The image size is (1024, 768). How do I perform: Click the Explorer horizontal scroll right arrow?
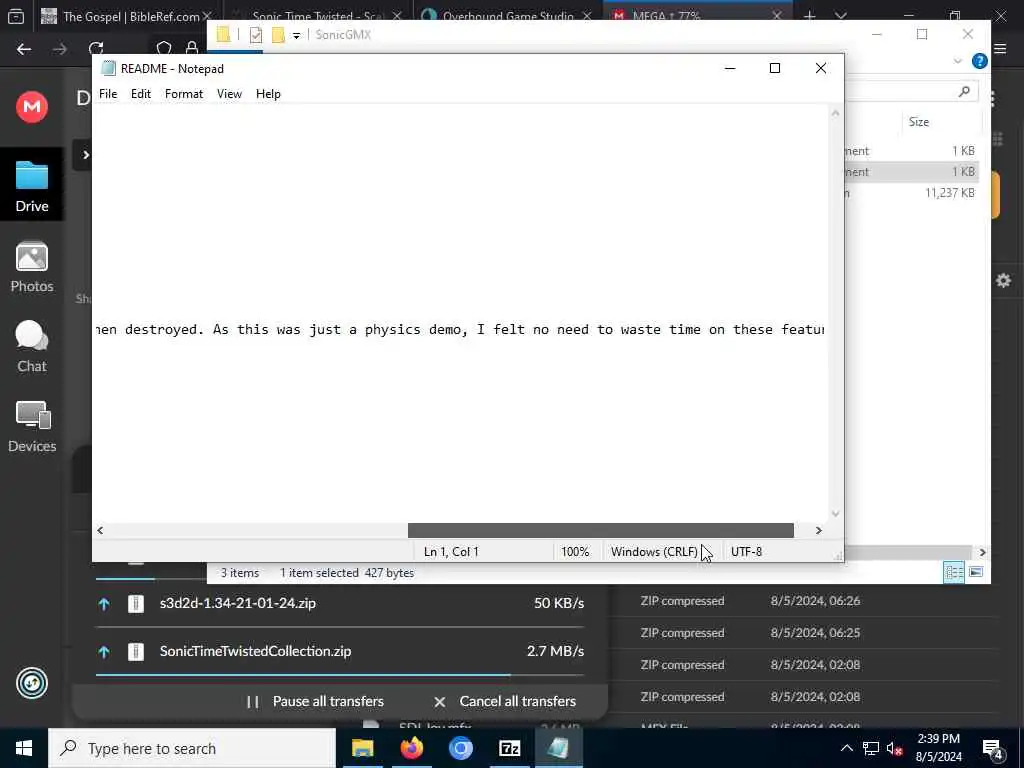tap(982, 552)
